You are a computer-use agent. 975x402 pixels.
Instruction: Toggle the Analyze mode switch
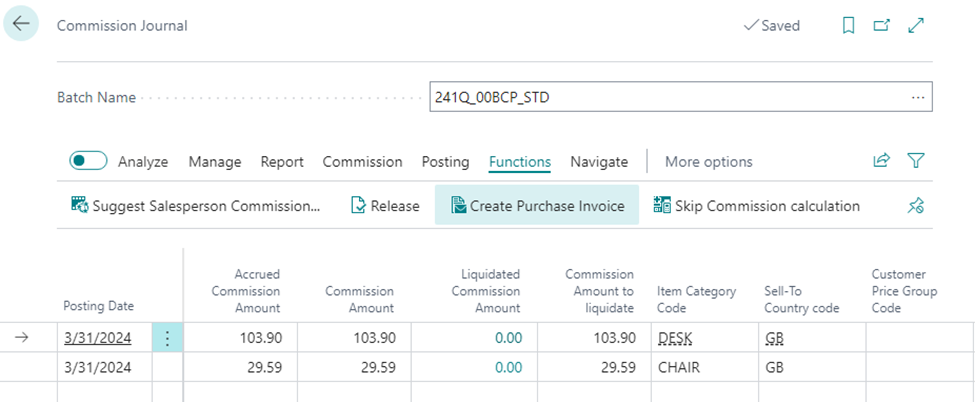click(x=88, y=161)
